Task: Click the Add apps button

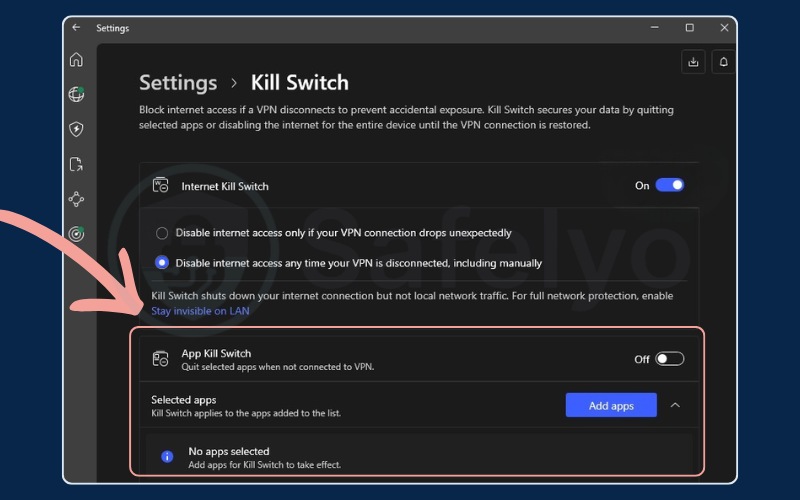Action: [x=611, y=405]
